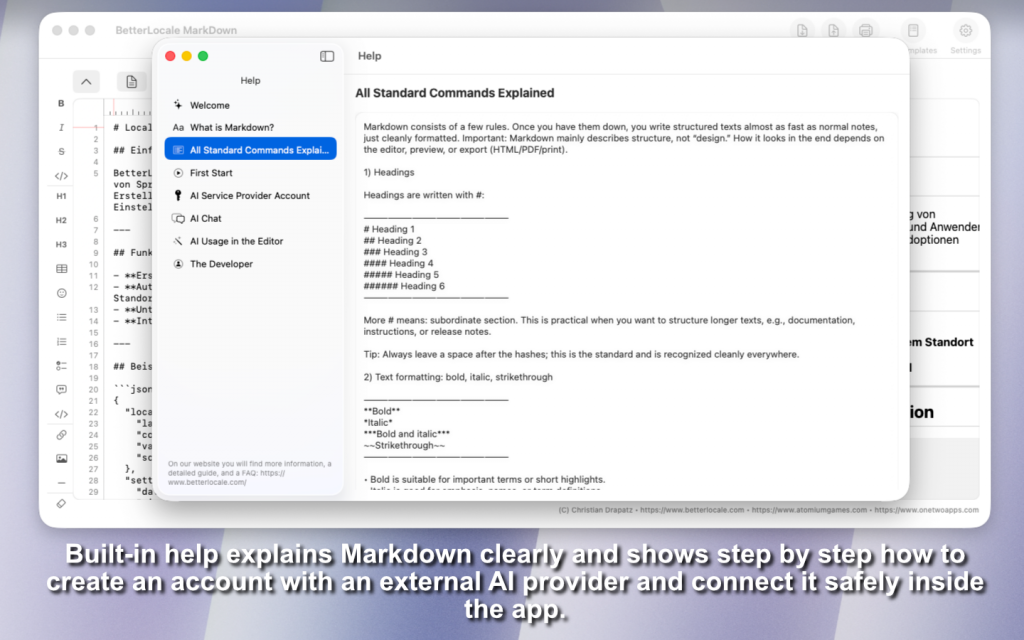1024x640 pixels.
Task: Insert a task checklist from left toolbar
Action: [61, 366]
